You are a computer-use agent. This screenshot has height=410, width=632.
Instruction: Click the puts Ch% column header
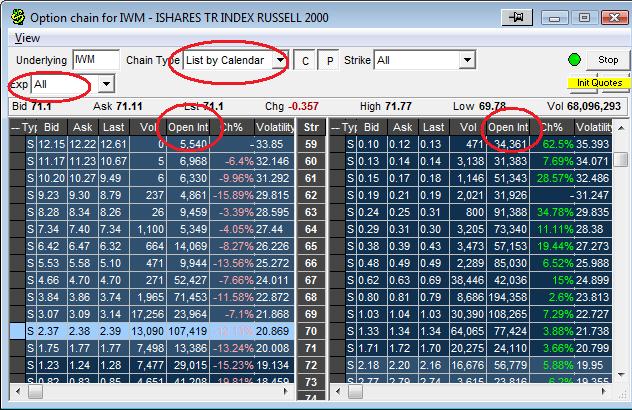552,127
